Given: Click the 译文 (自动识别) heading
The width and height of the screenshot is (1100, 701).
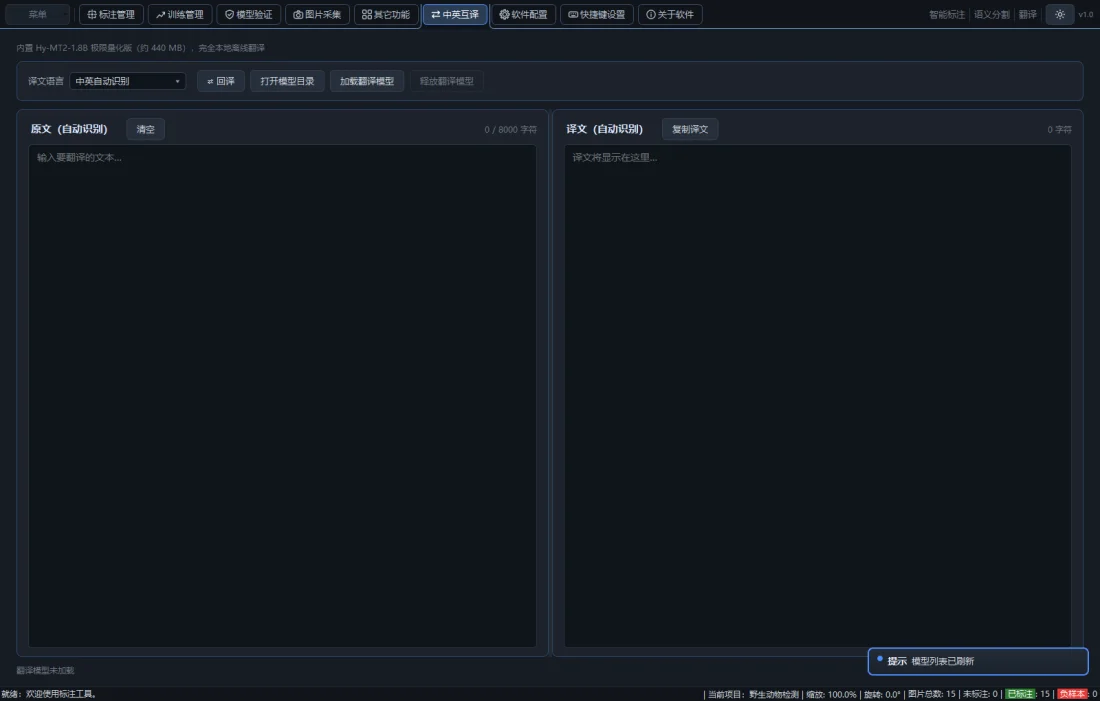Looking at the screenshot, I should pyautogui.click(x=605, y=129).
